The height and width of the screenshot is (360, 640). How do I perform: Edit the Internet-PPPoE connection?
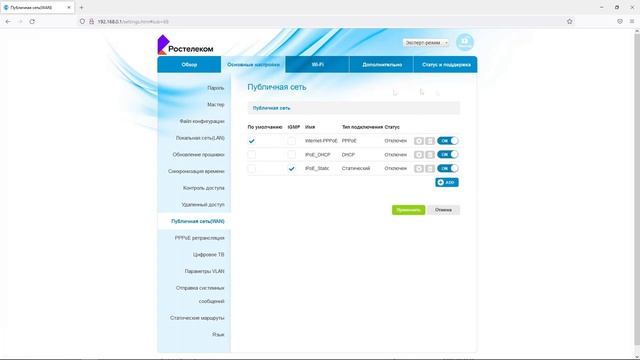click(419, 141)
